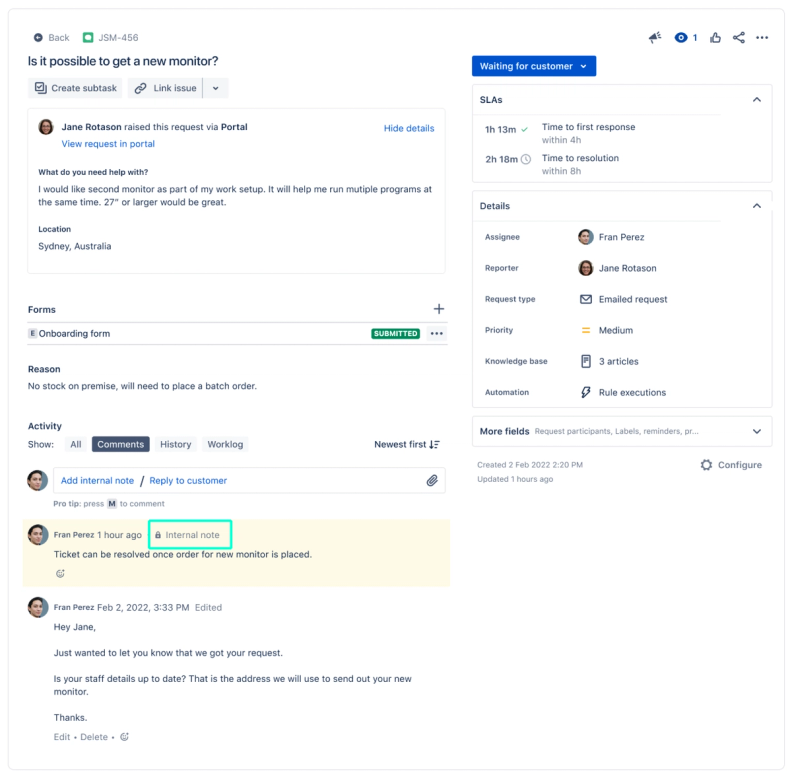Open Onboarding form more options menu
Viewport: 792px width, 779px height.
(x=436, y=333)
